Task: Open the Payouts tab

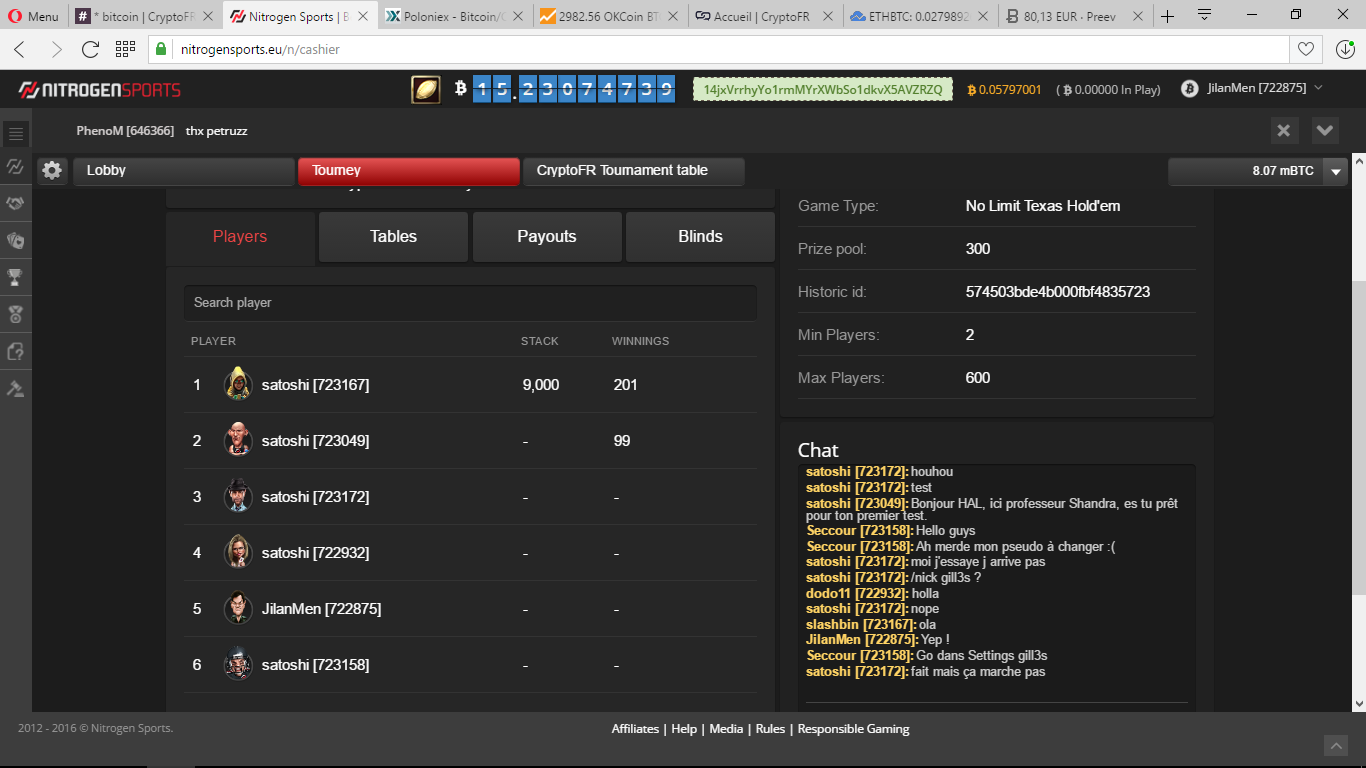Action: 547,237
